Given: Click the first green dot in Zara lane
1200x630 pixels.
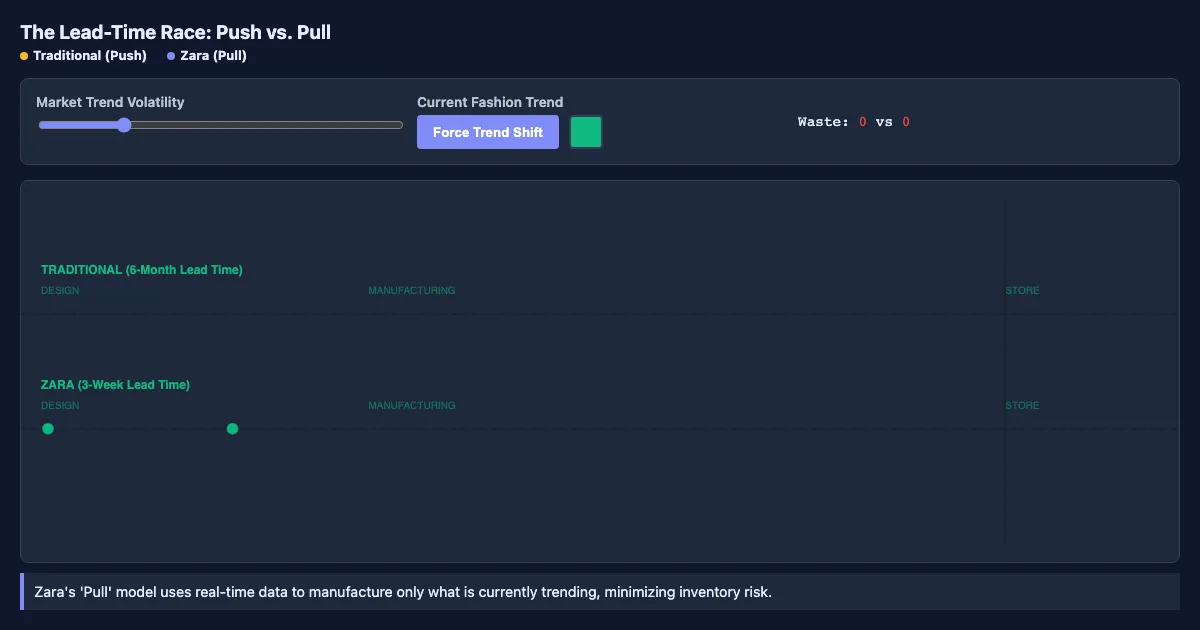Looking at the screenshot, I should click(x=48, y=429).
